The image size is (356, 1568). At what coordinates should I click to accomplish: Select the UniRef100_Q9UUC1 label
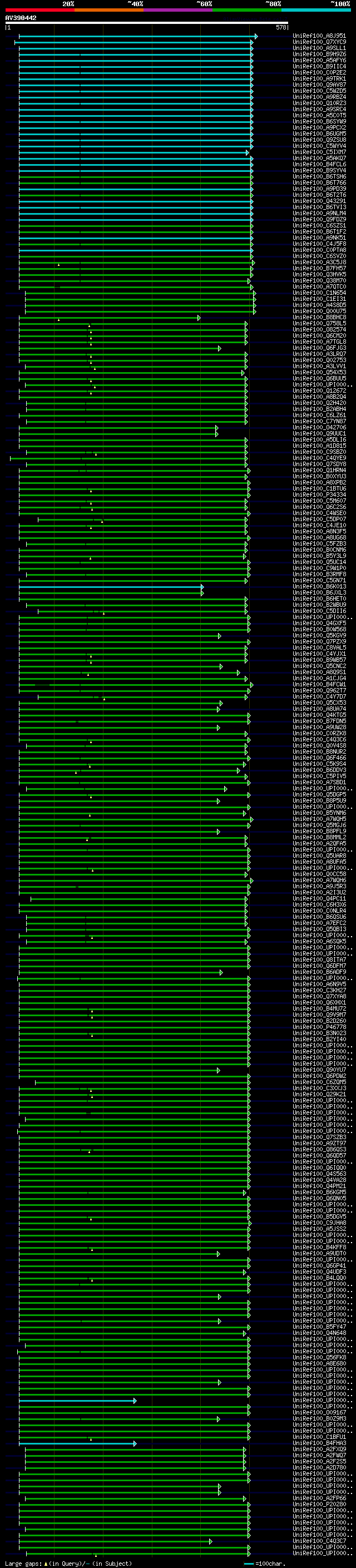319,433
